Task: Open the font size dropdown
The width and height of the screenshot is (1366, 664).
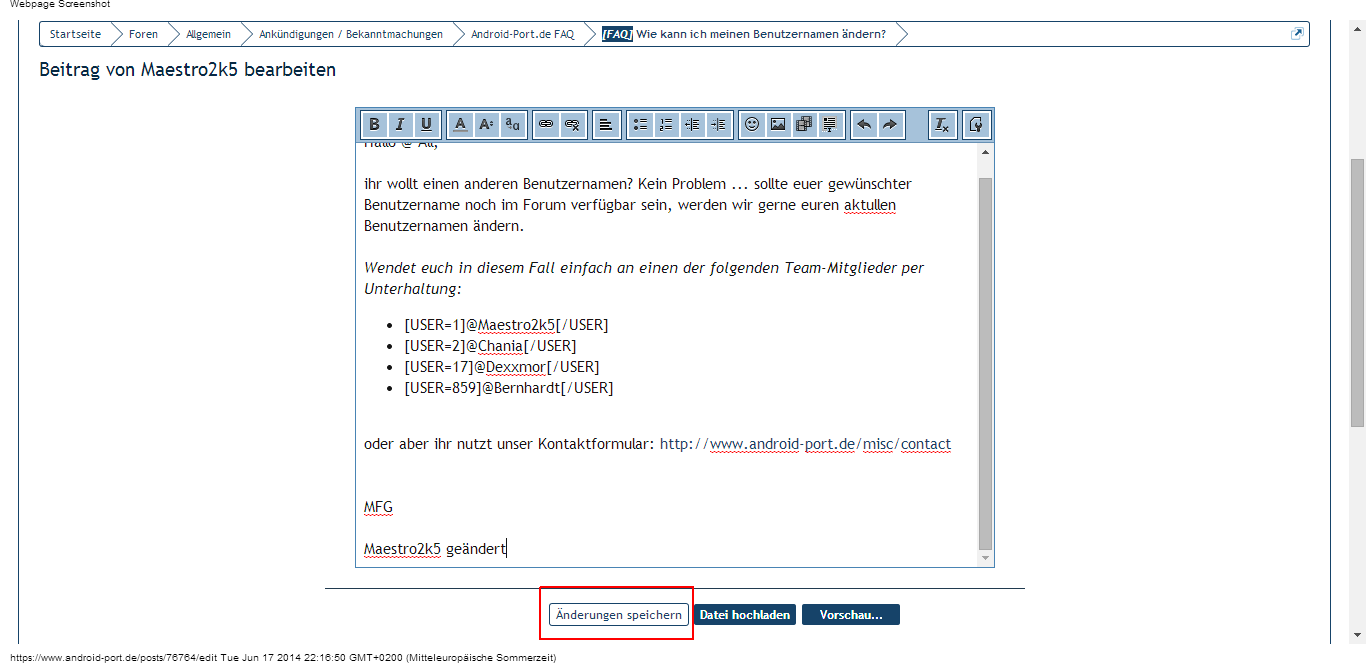Action: pos(486,125)
